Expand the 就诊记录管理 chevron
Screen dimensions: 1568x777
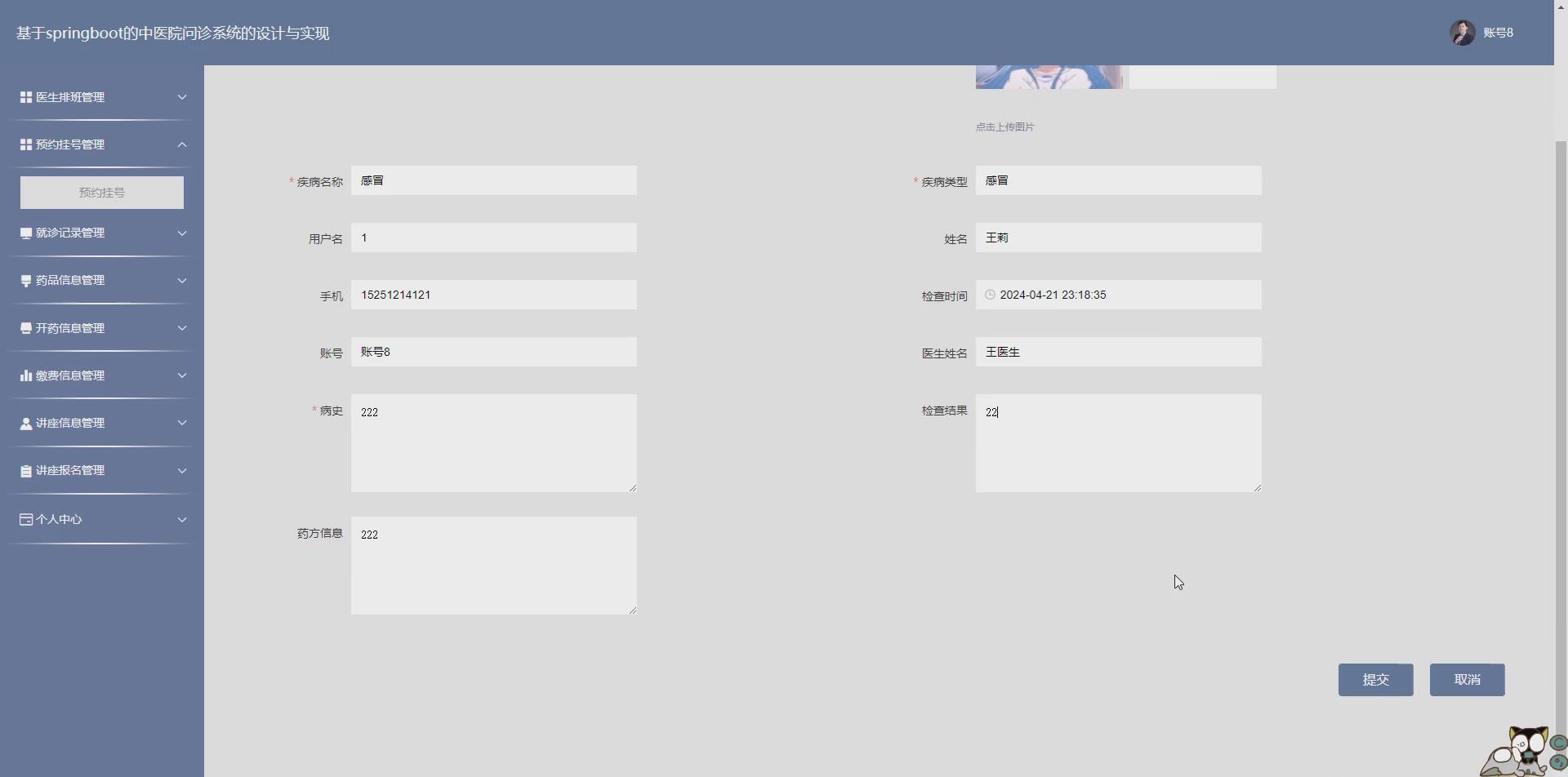click(182, 233)
